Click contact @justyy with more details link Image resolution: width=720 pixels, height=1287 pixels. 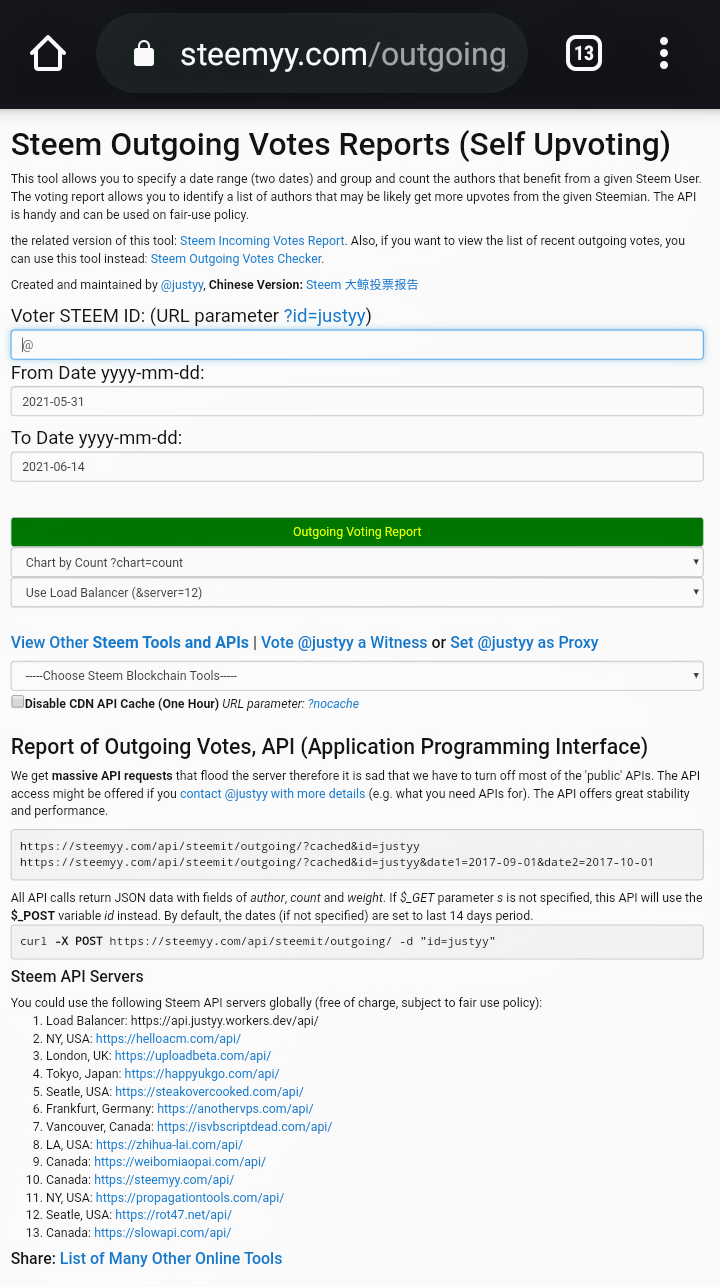273,794
